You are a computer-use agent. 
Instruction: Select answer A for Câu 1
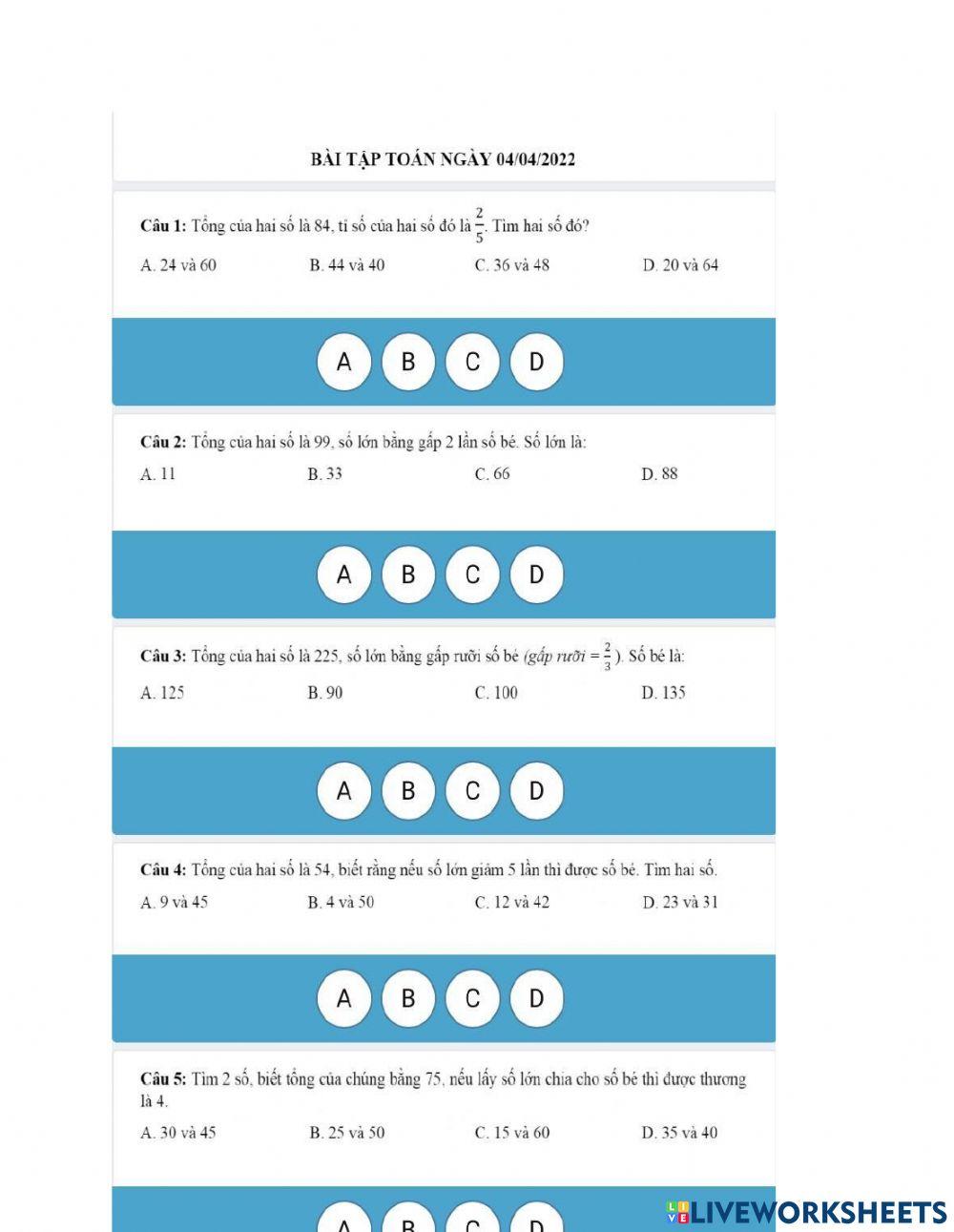click(x=344, y=363)
